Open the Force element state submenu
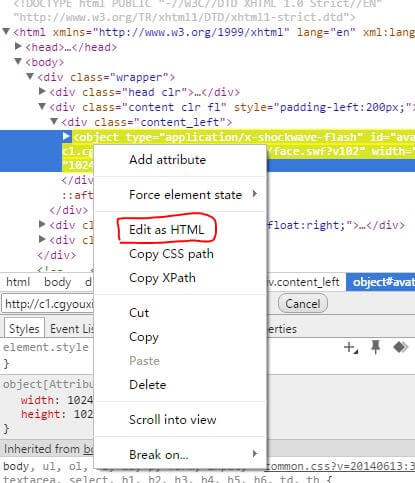 [180, 194]
